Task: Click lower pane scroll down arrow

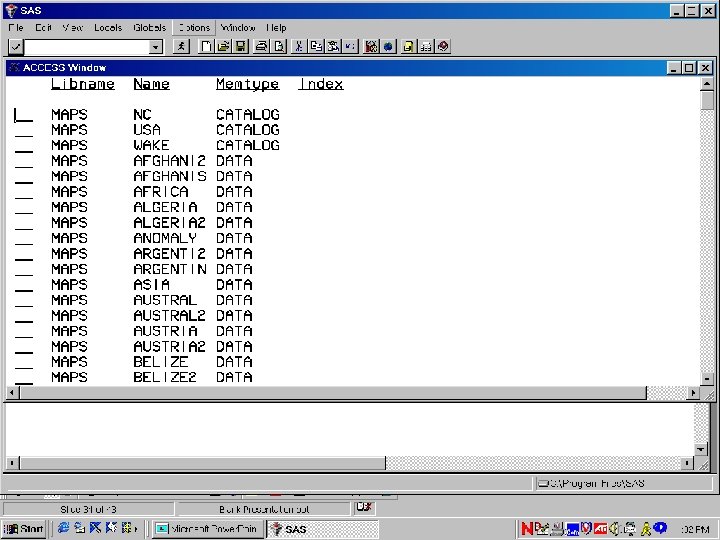Action: (701, 450)
